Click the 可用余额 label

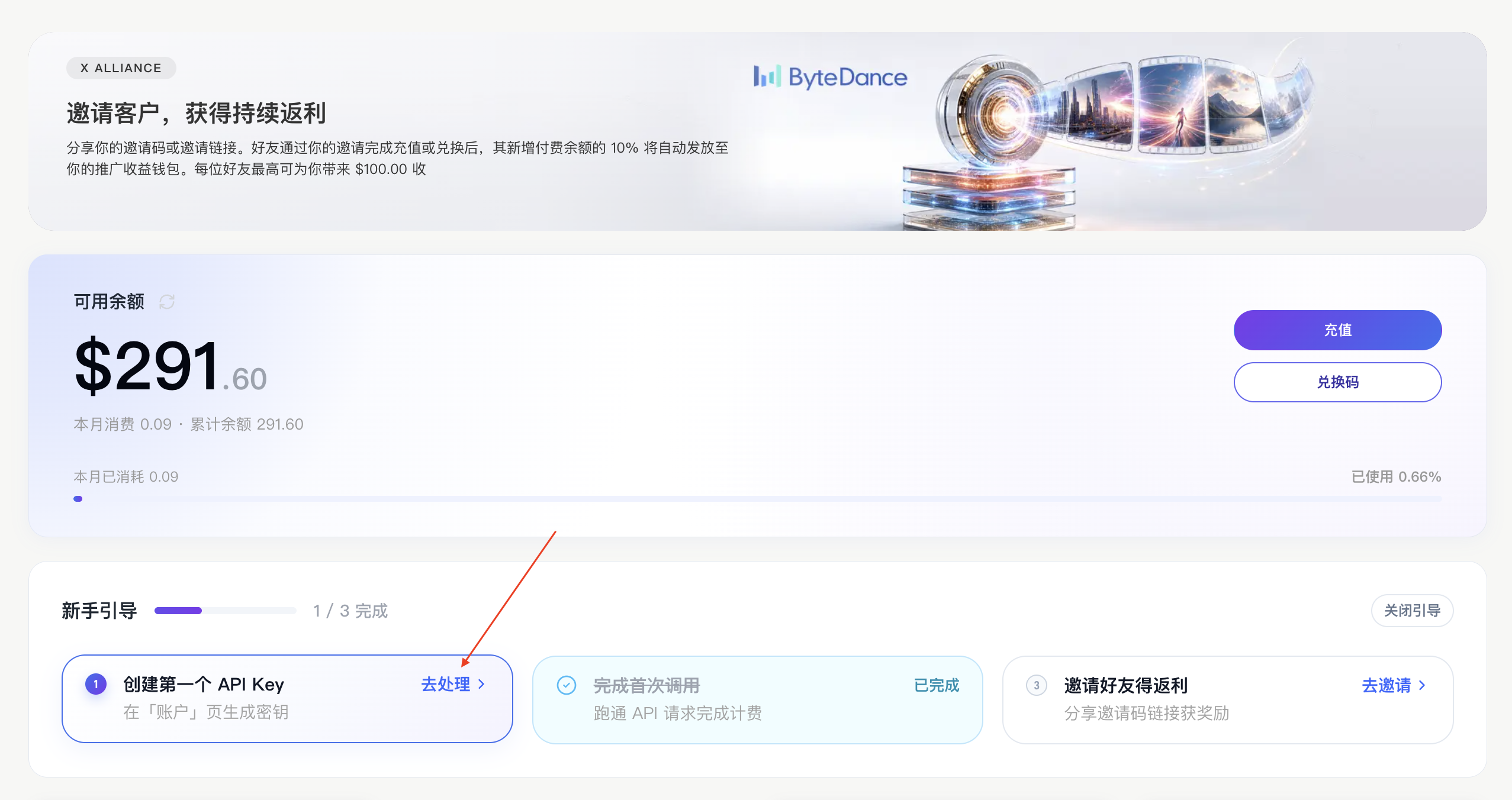pos(109,302)
